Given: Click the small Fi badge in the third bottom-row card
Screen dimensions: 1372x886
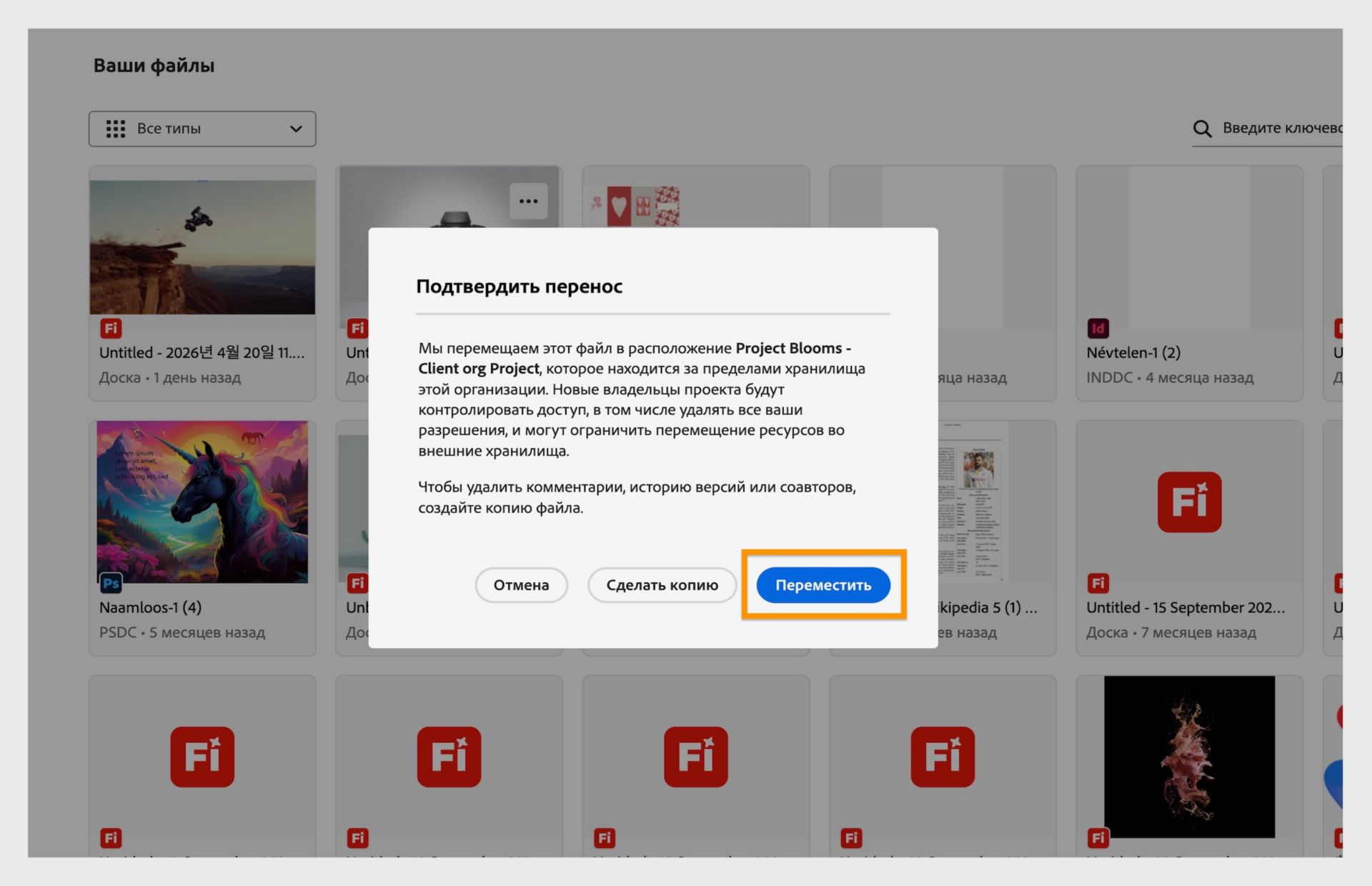Looking at the screenshot, I should click(605, 837).
